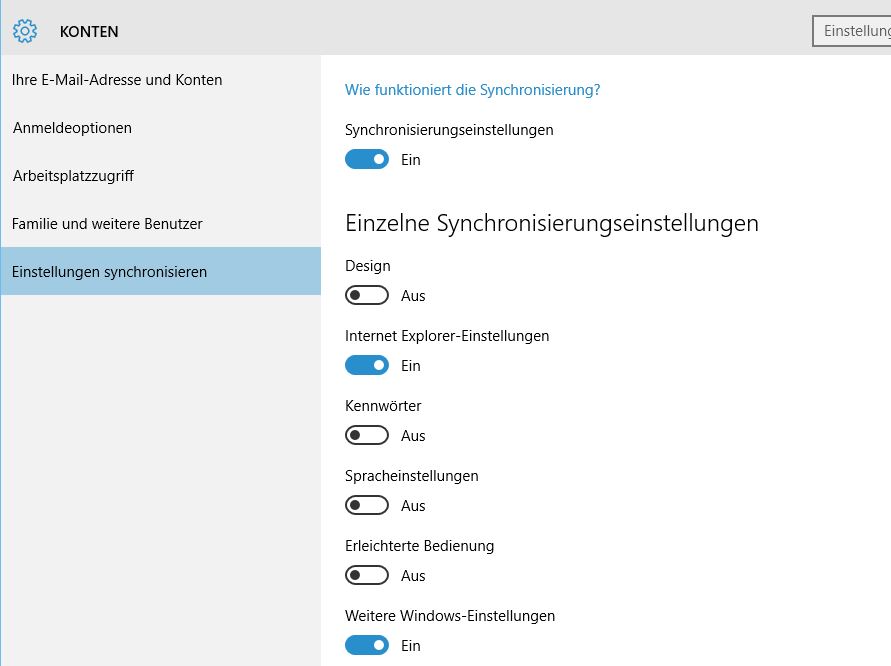Screen dimensions: 891x666
Task: Disable Internet Explorer-Einstellungen sync toggle
Action: click(x=367, y=365)
